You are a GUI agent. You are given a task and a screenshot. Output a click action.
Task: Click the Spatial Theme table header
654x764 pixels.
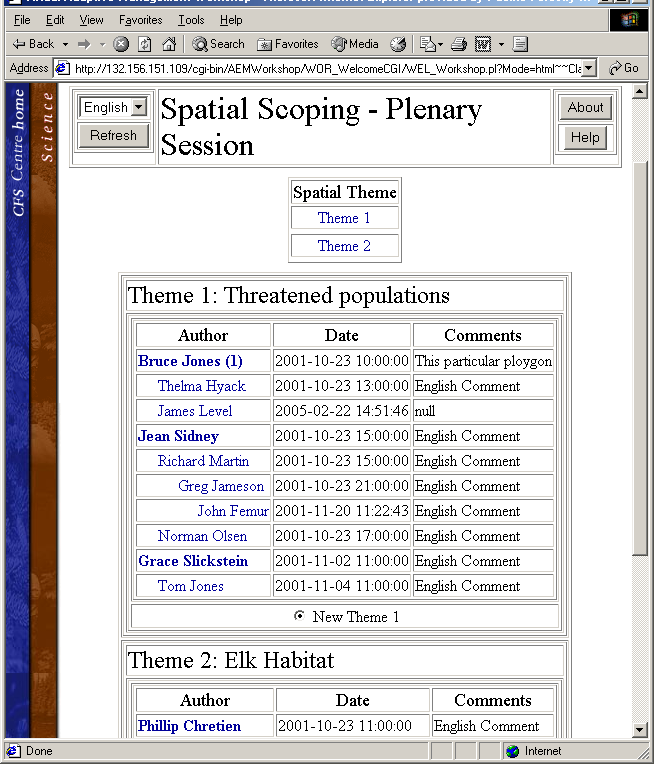click(x=345, y=192)
